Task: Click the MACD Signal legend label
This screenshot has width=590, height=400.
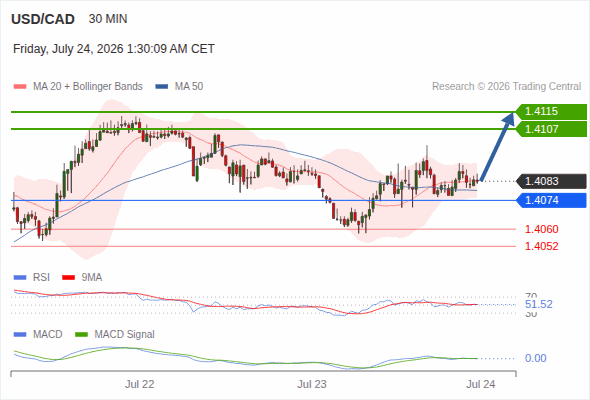Action: click(x=125, y=335)
